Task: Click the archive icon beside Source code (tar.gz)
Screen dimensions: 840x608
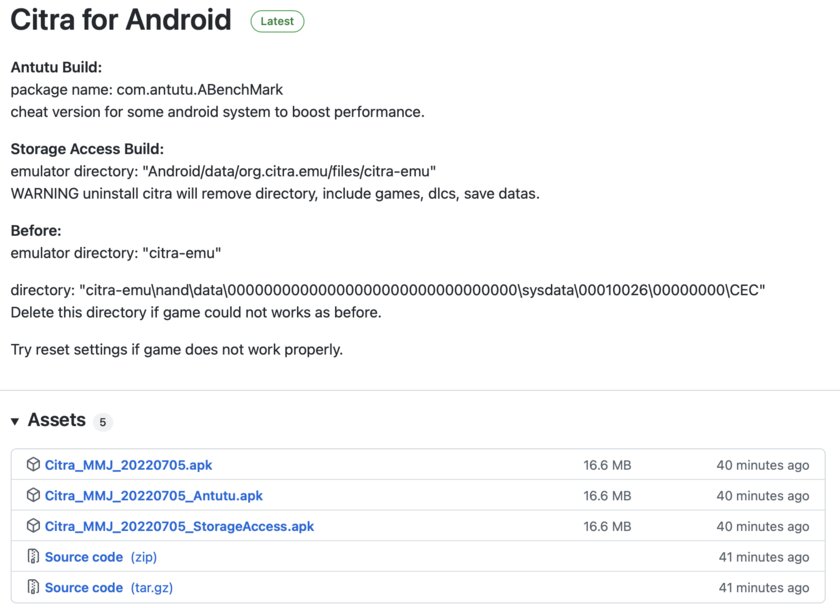Action: coord(33,587)
